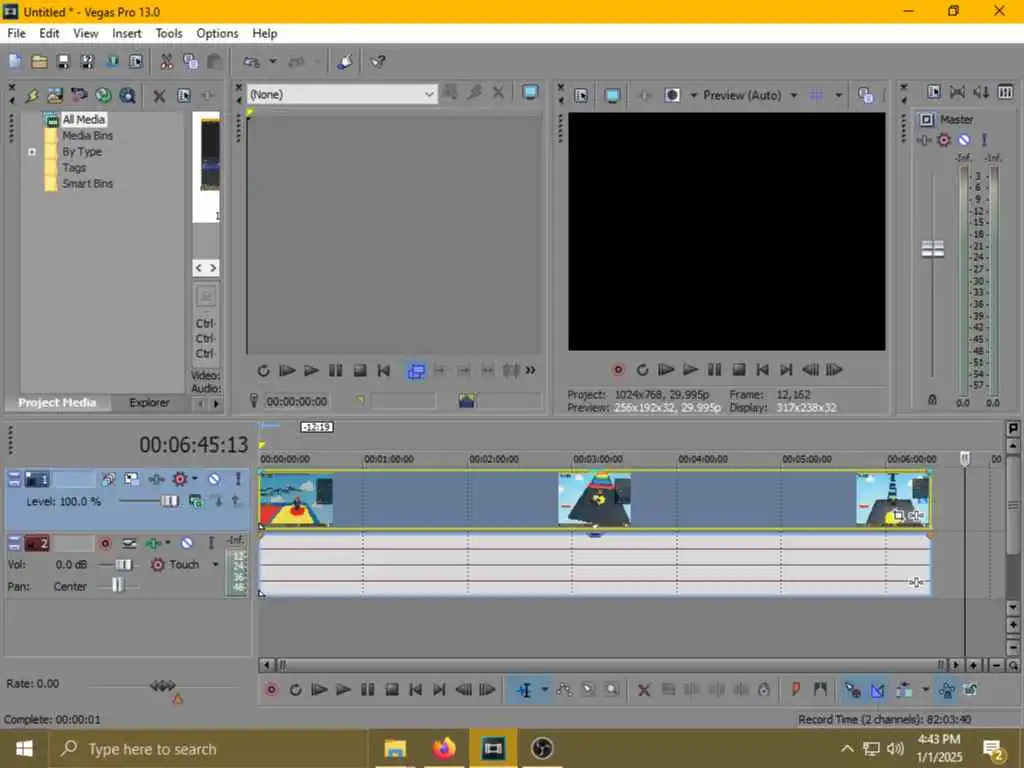Open Overlays grid dropdown arrow in preview
The image size is (1024, 768).
(839, 95)
